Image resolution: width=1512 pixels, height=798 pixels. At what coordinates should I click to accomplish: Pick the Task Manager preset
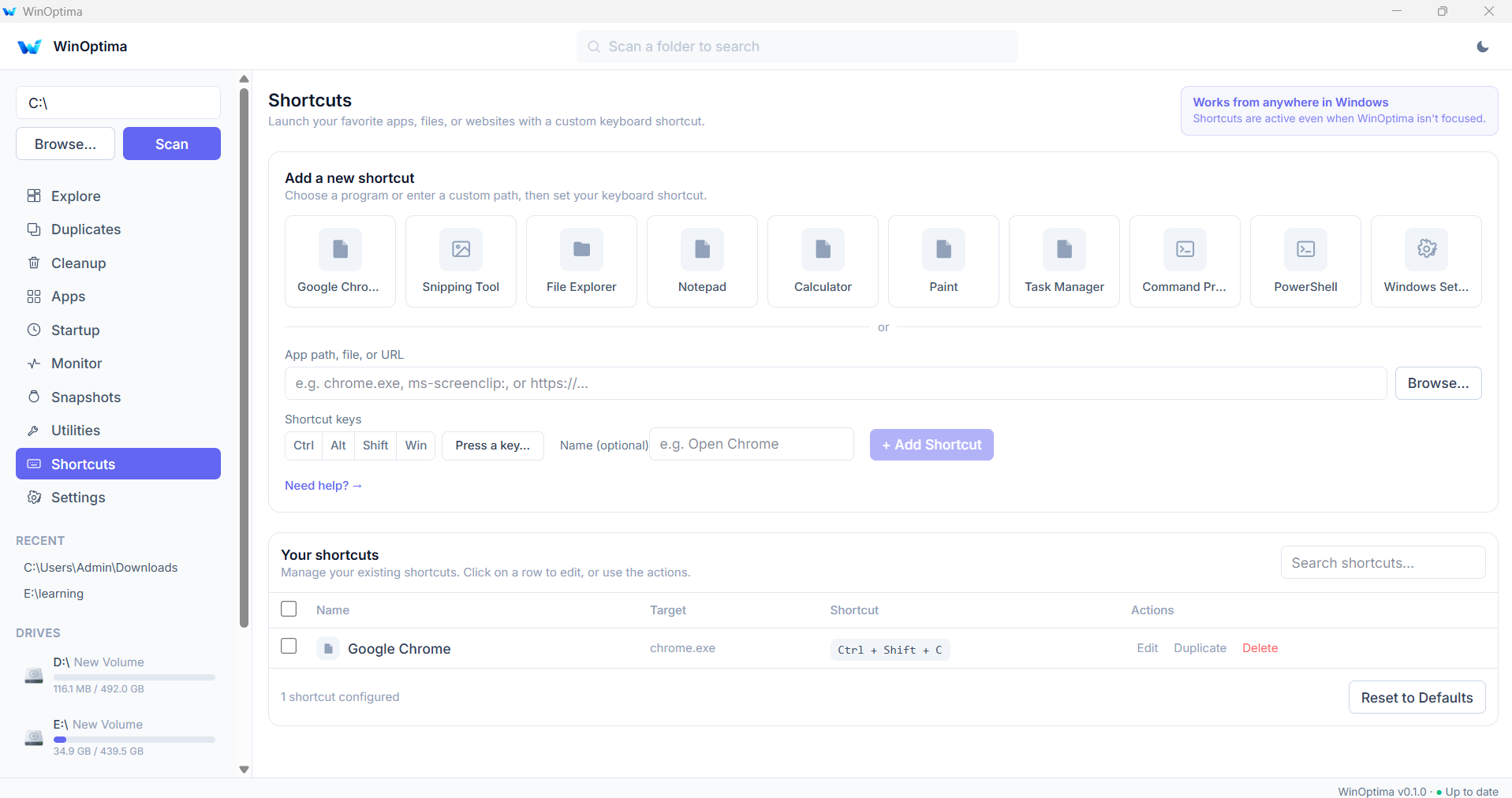coord(1064,261)
